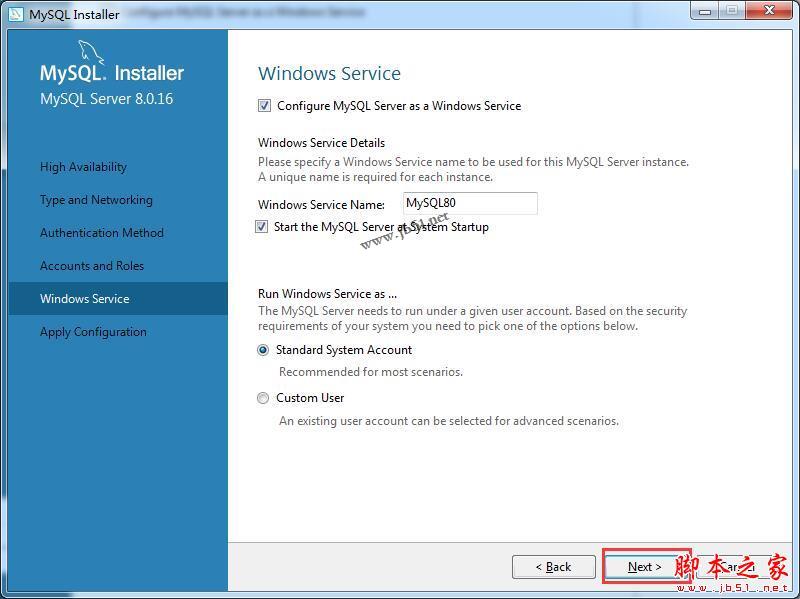The height and width of the screenshot is (599, 800).
Task: Cancel the MySQL configuration wizard
Action: coord(737,566)
